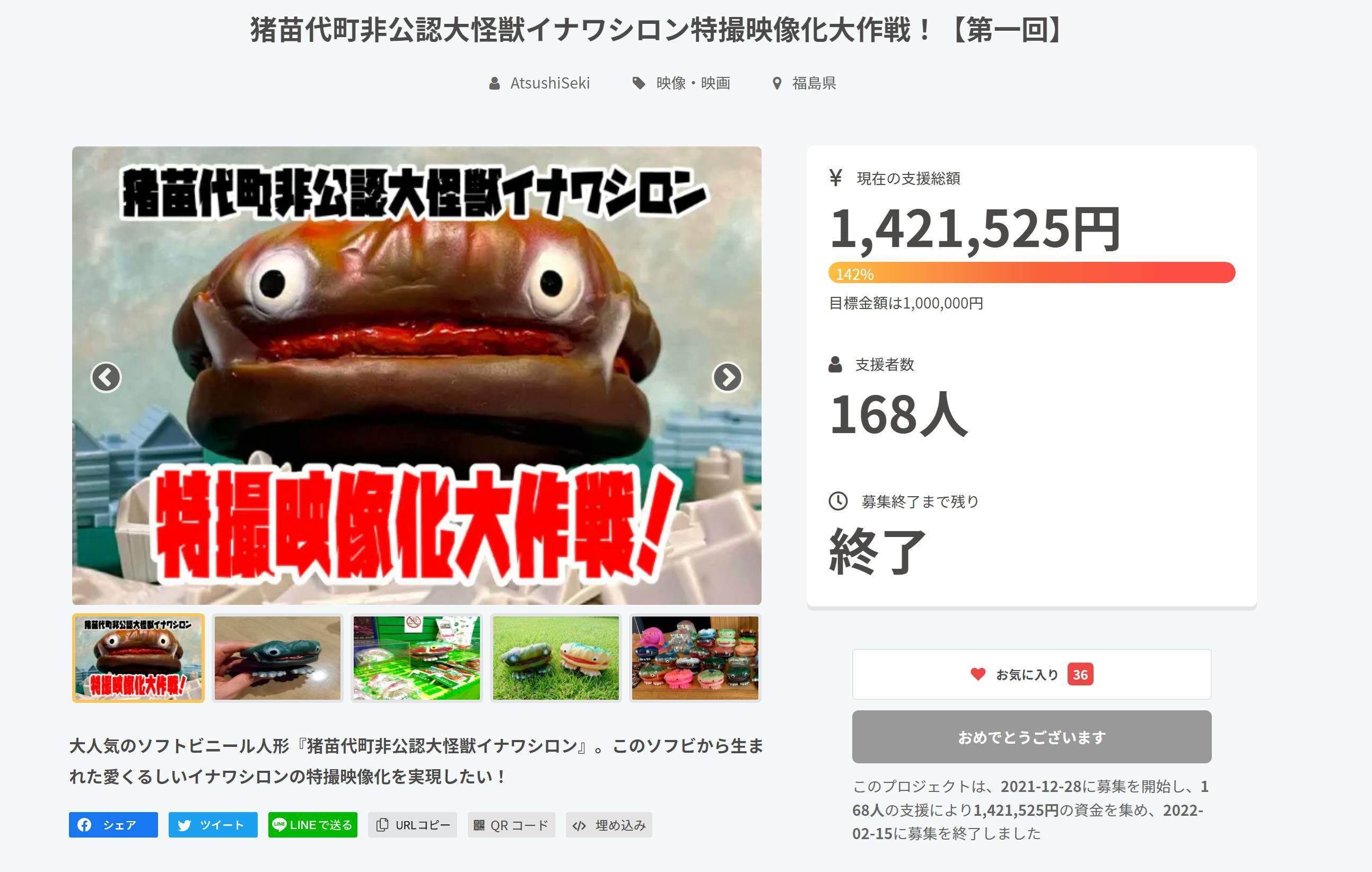Select the thumbnail of hand holding green figure
Screen dimensions: 1372x872
coord(277,658)
